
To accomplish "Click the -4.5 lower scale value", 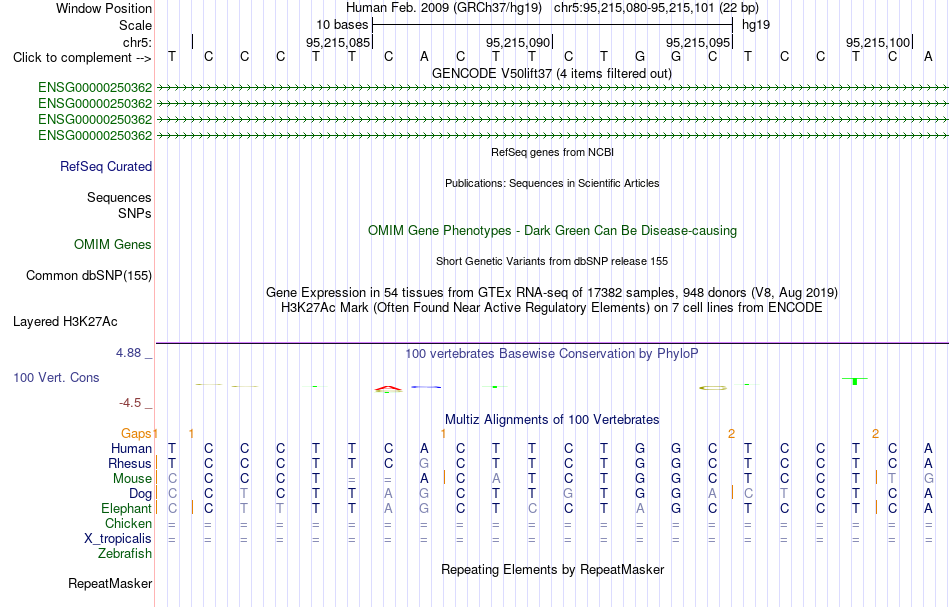I will 130,403.
